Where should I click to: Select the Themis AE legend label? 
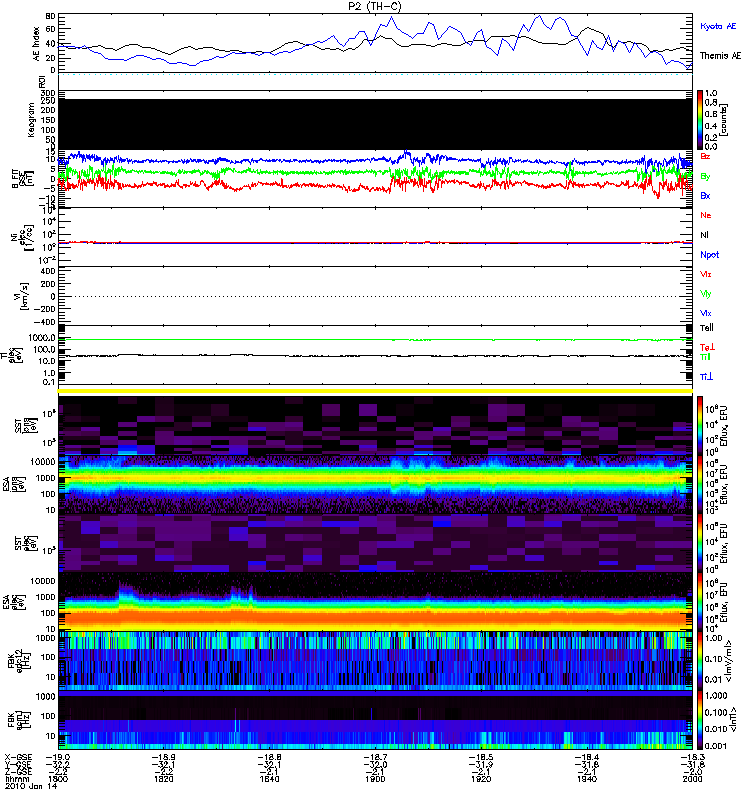point(720,56)
